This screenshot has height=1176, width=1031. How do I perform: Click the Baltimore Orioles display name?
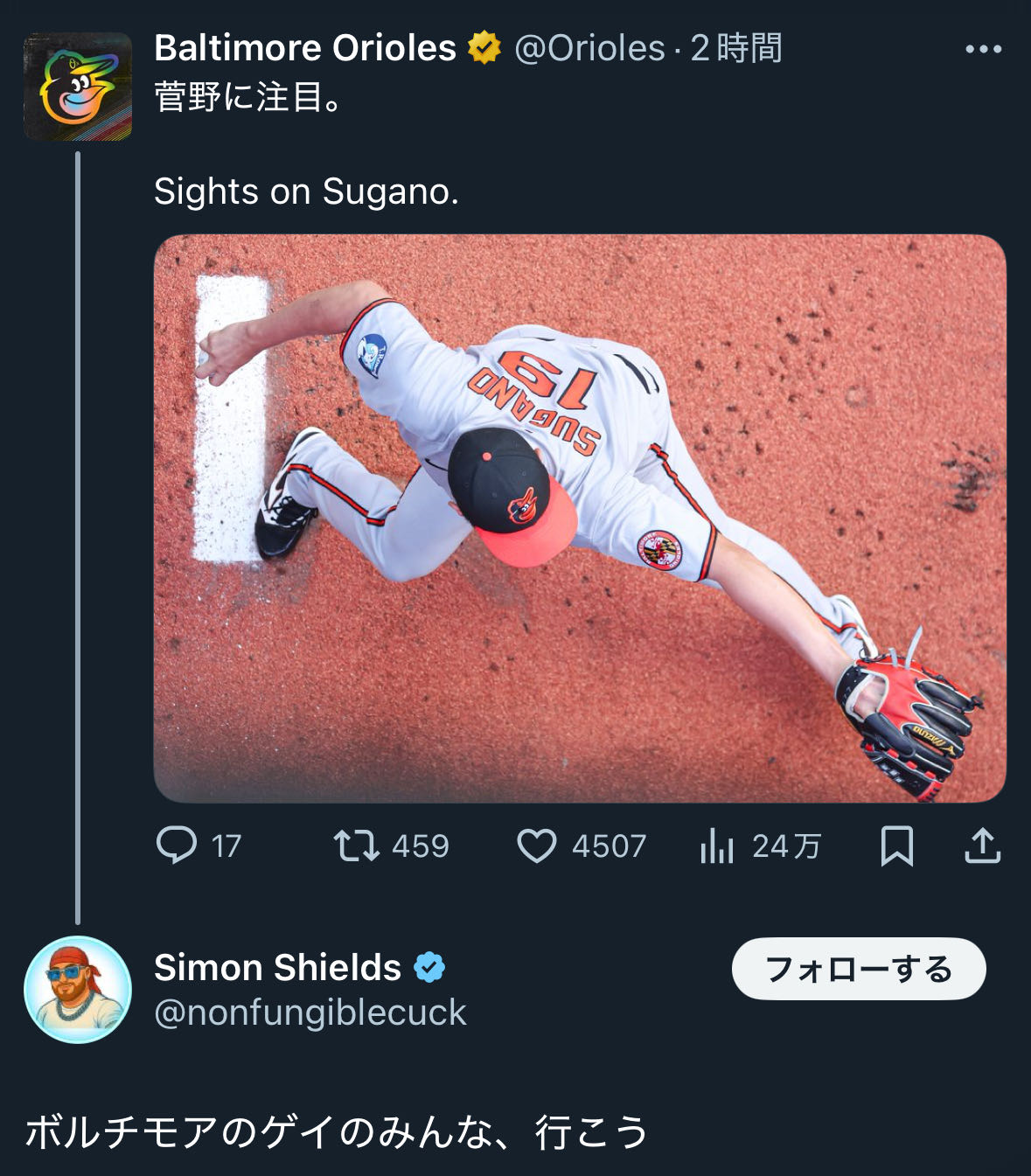point(304,48)
